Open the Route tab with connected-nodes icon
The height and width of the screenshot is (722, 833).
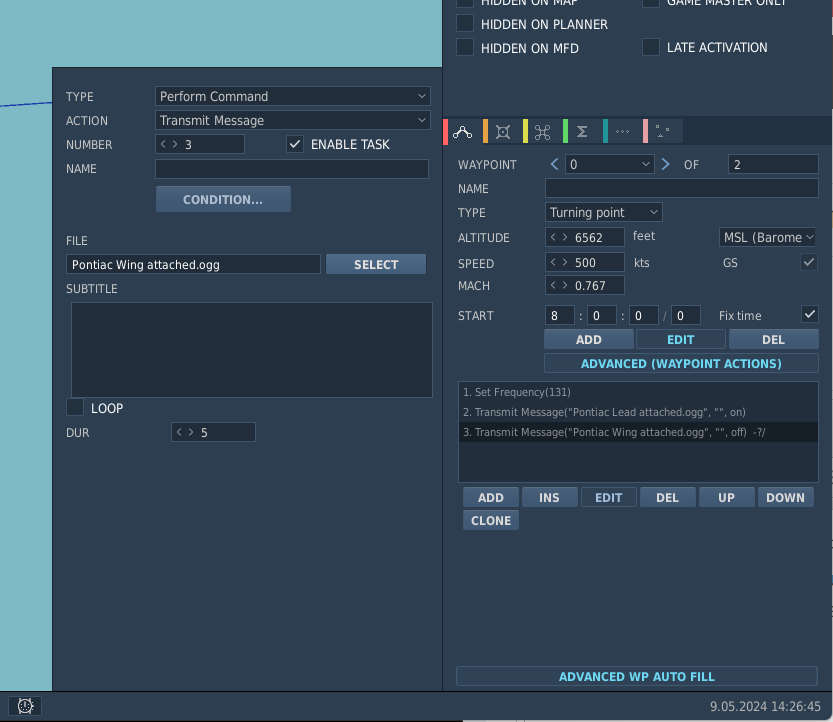point(463,132)
